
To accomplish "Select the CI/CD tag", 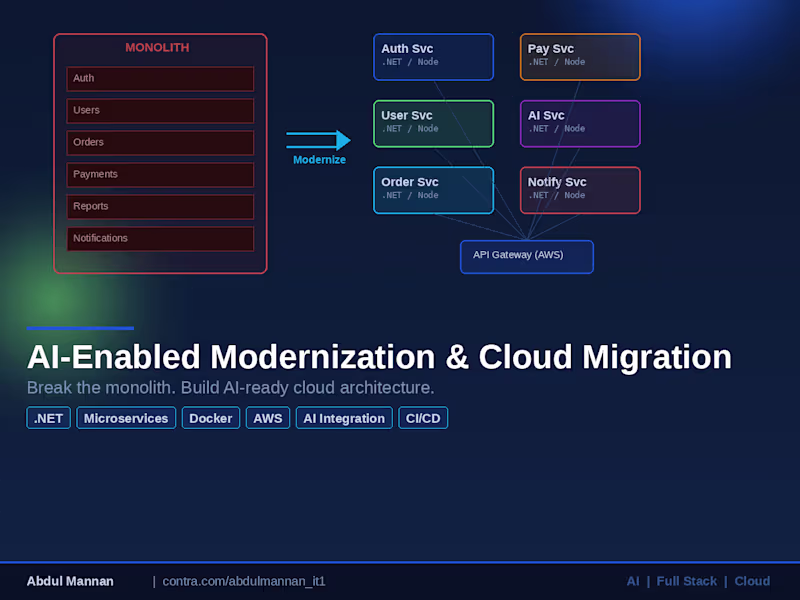I will [423, 418].
